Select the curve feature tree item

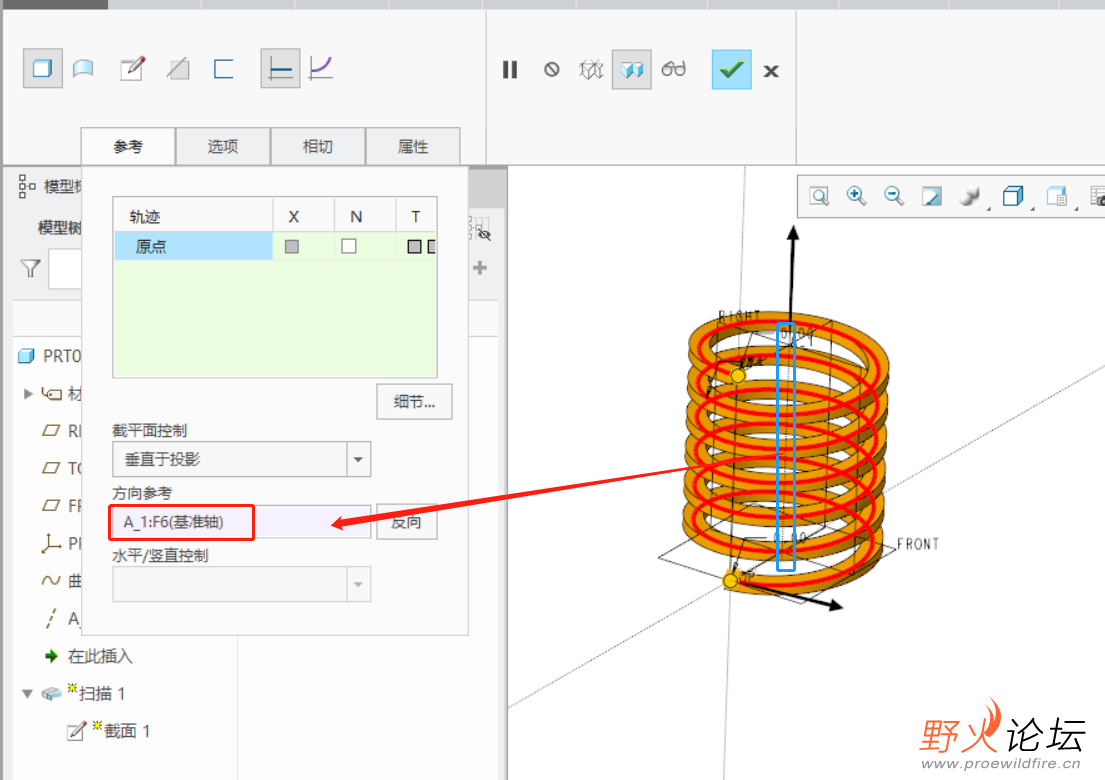click(62, 581)
